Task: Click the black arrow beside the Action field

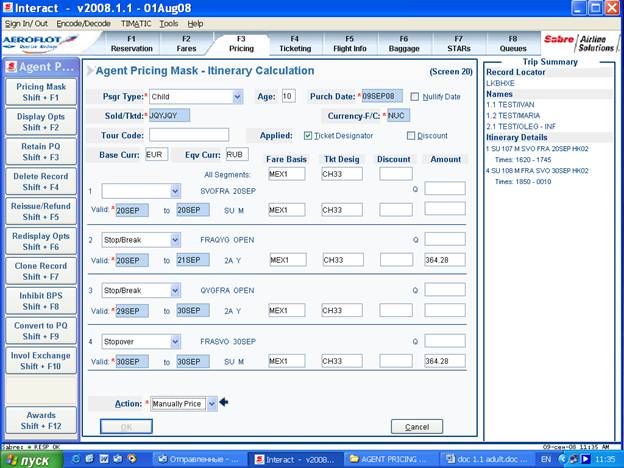Action: coord(224,402)
